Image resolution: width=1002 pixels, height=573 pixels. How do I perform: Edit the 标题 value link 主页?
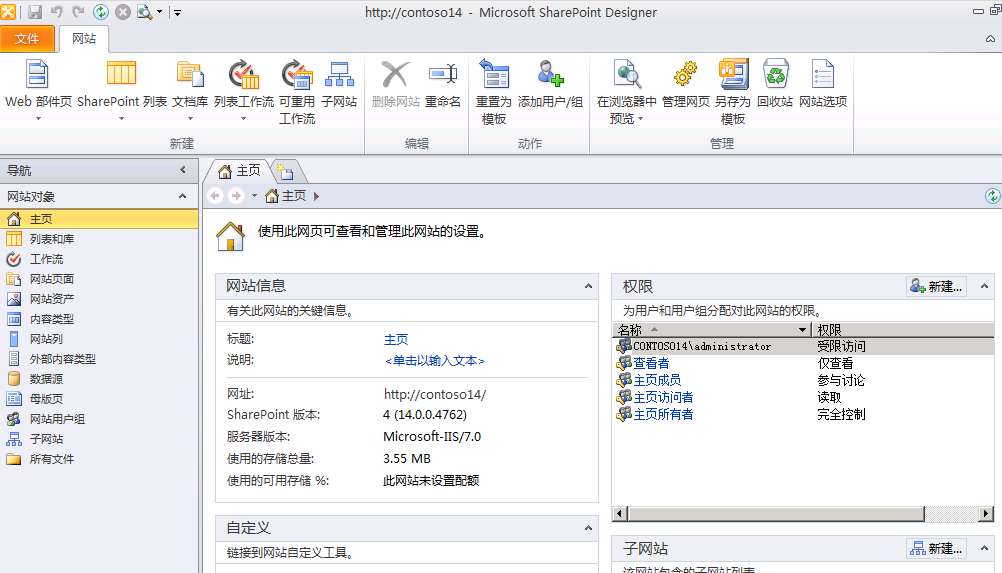click(396, 340)
